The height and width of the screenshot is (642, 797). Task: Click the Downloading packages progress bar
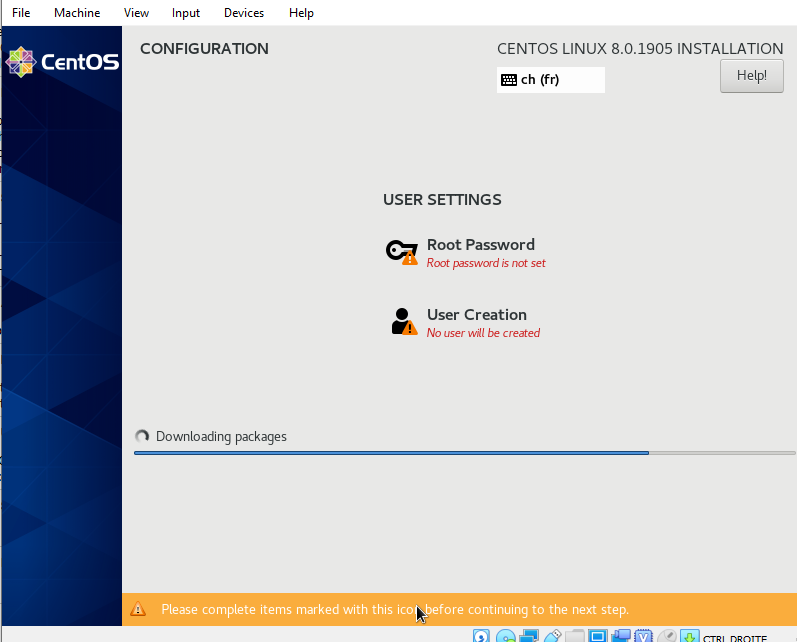pyautogui.click(x=465, y=453)
